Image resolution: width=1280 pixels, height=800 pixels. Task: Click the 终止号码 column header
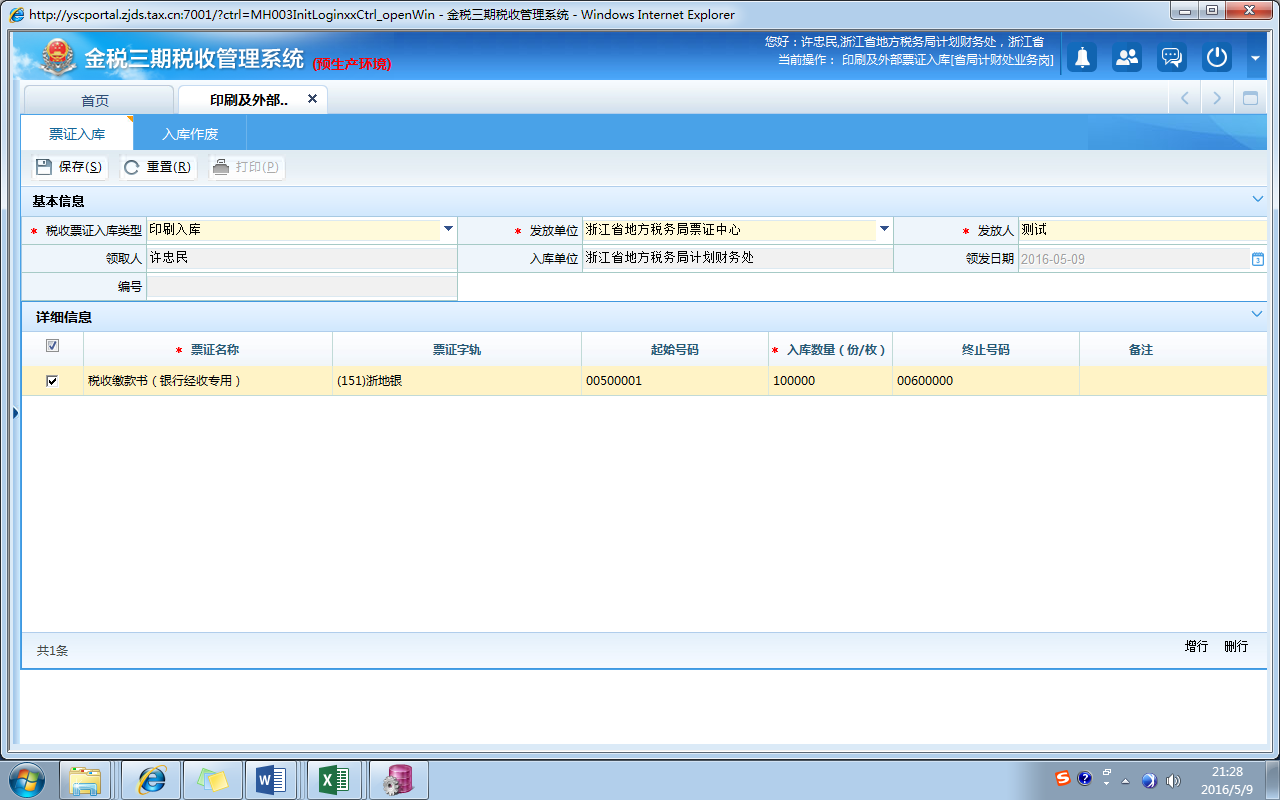coord(986,350)
